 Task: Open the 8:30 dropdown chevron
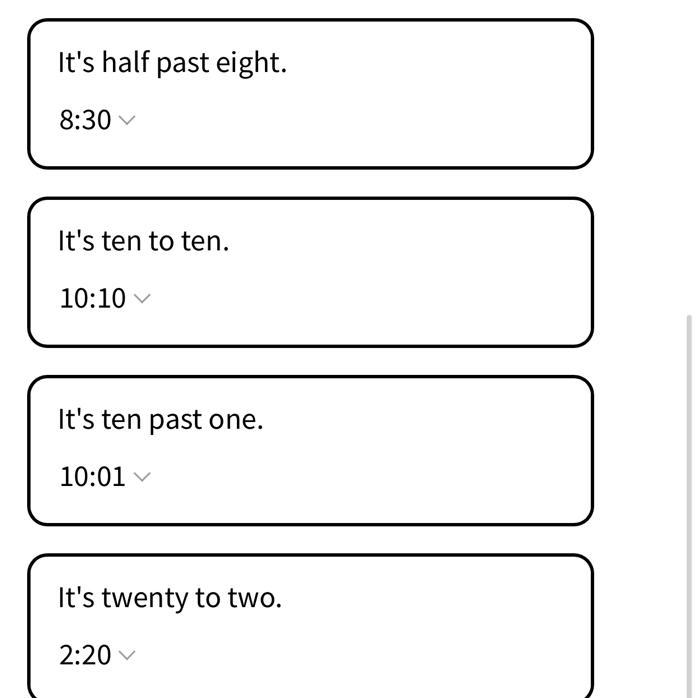127,120
